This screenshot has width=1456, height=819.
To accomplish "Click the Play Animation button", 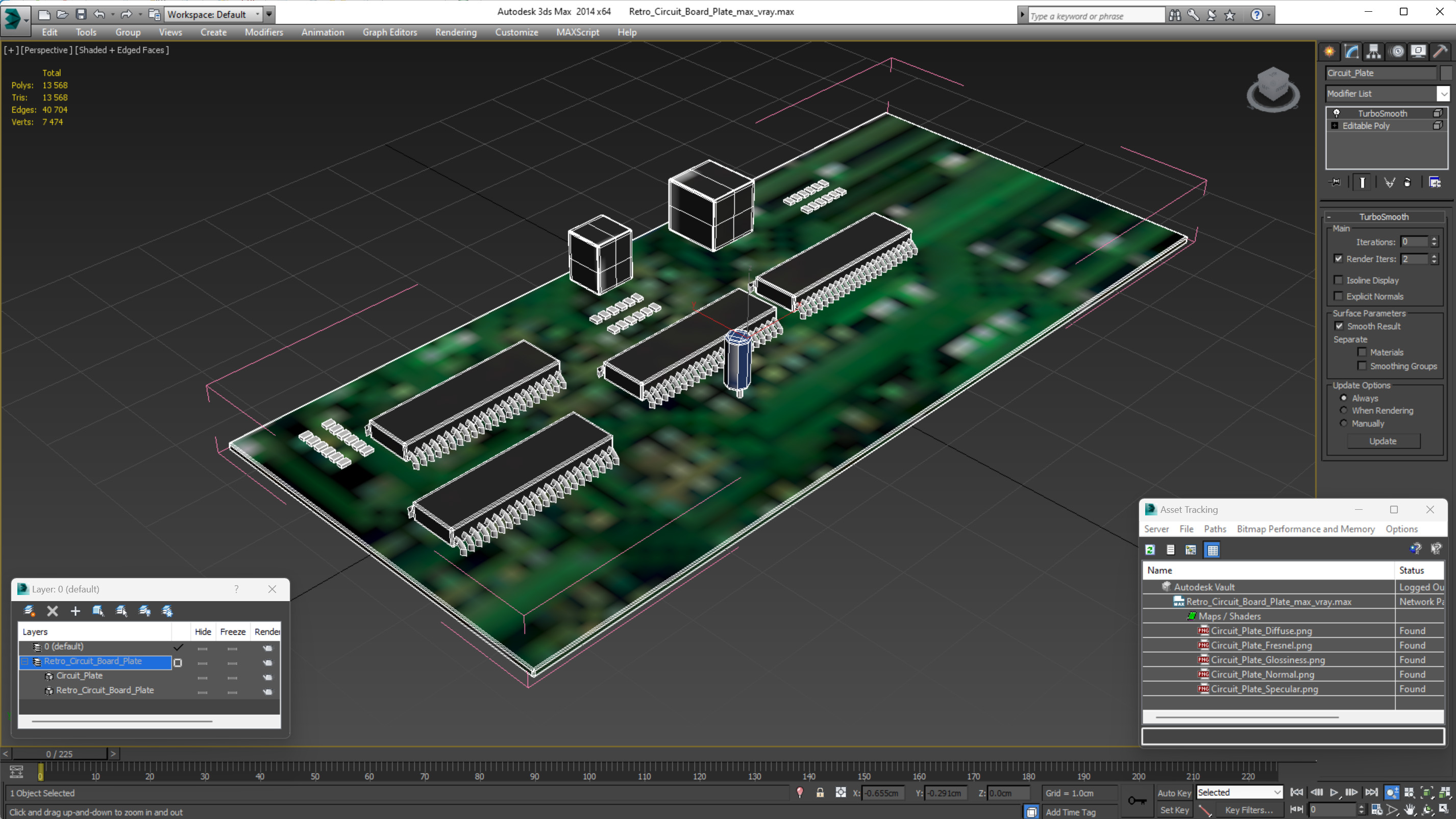I will coord(1334,792).
